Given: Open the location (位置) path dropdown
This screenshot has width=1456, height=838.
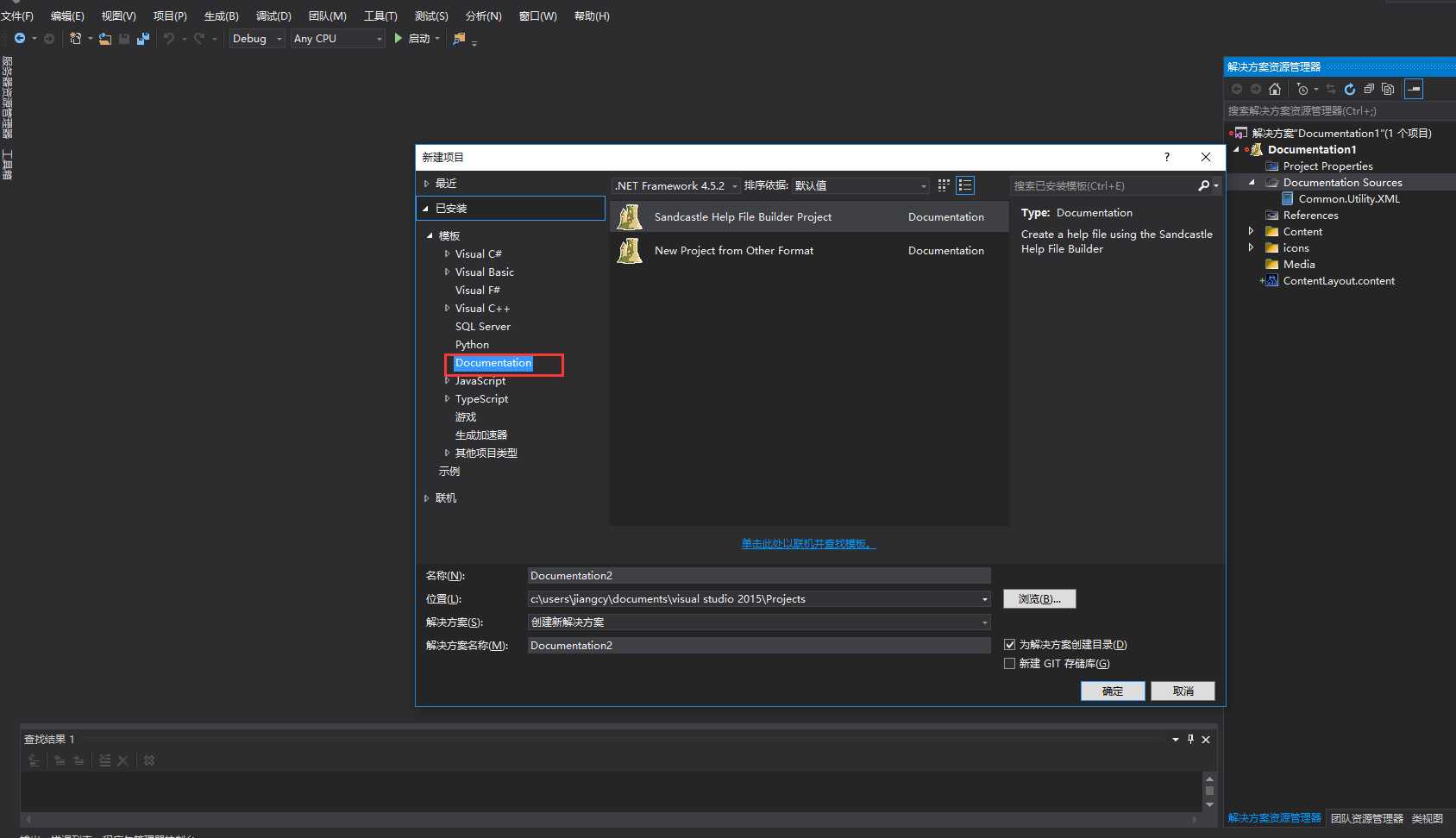Looking at the screenshot, I should coord(984,599).
